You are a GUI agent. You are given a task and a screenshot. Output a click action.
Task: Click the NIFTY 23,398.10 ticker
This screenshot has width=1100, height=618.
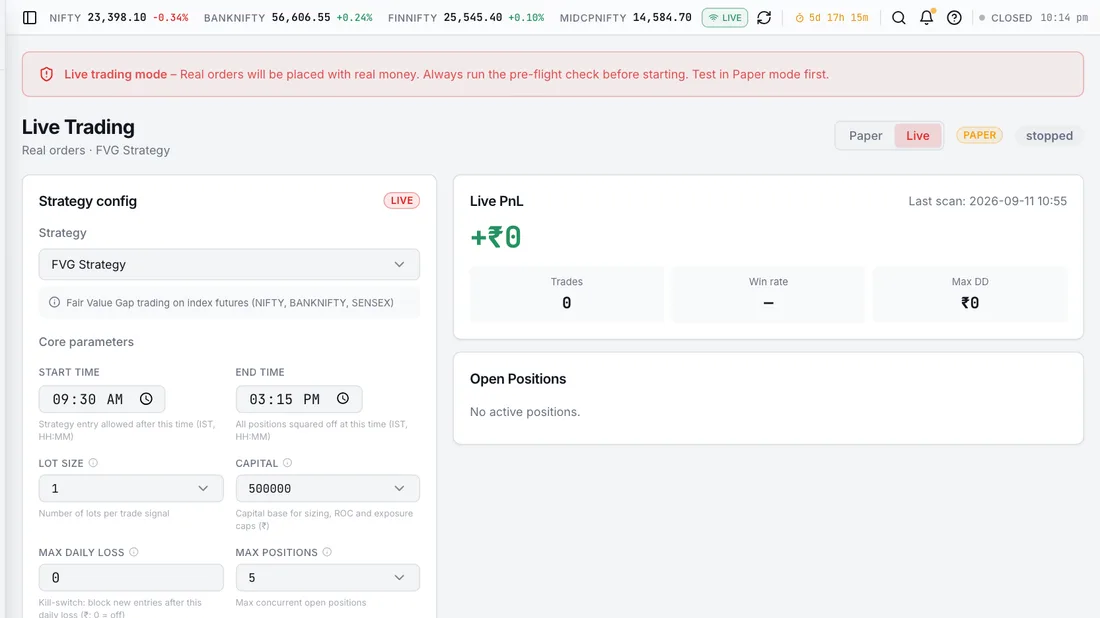pyautogui.click(x=119, y=18)
